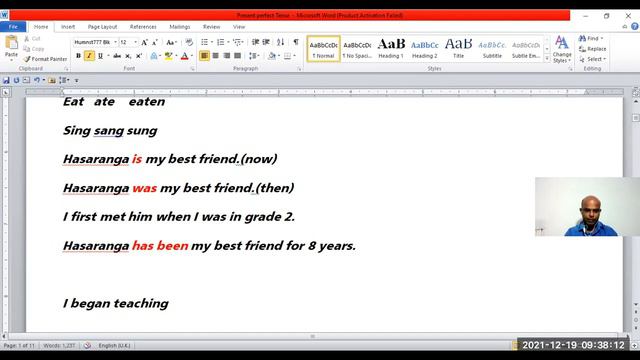Image resolution: width=640 pixels, height=360 pixels.
Task: Expand the Styles gallery More arrow
Action: click(547, 58)
